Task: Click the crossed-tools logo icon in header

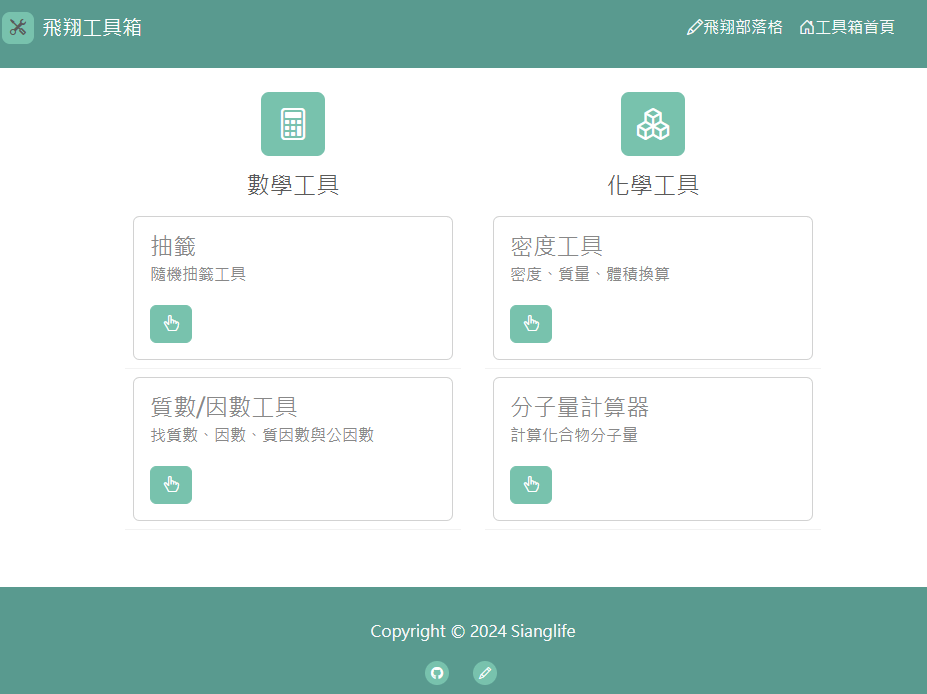Action: [18, 28]
